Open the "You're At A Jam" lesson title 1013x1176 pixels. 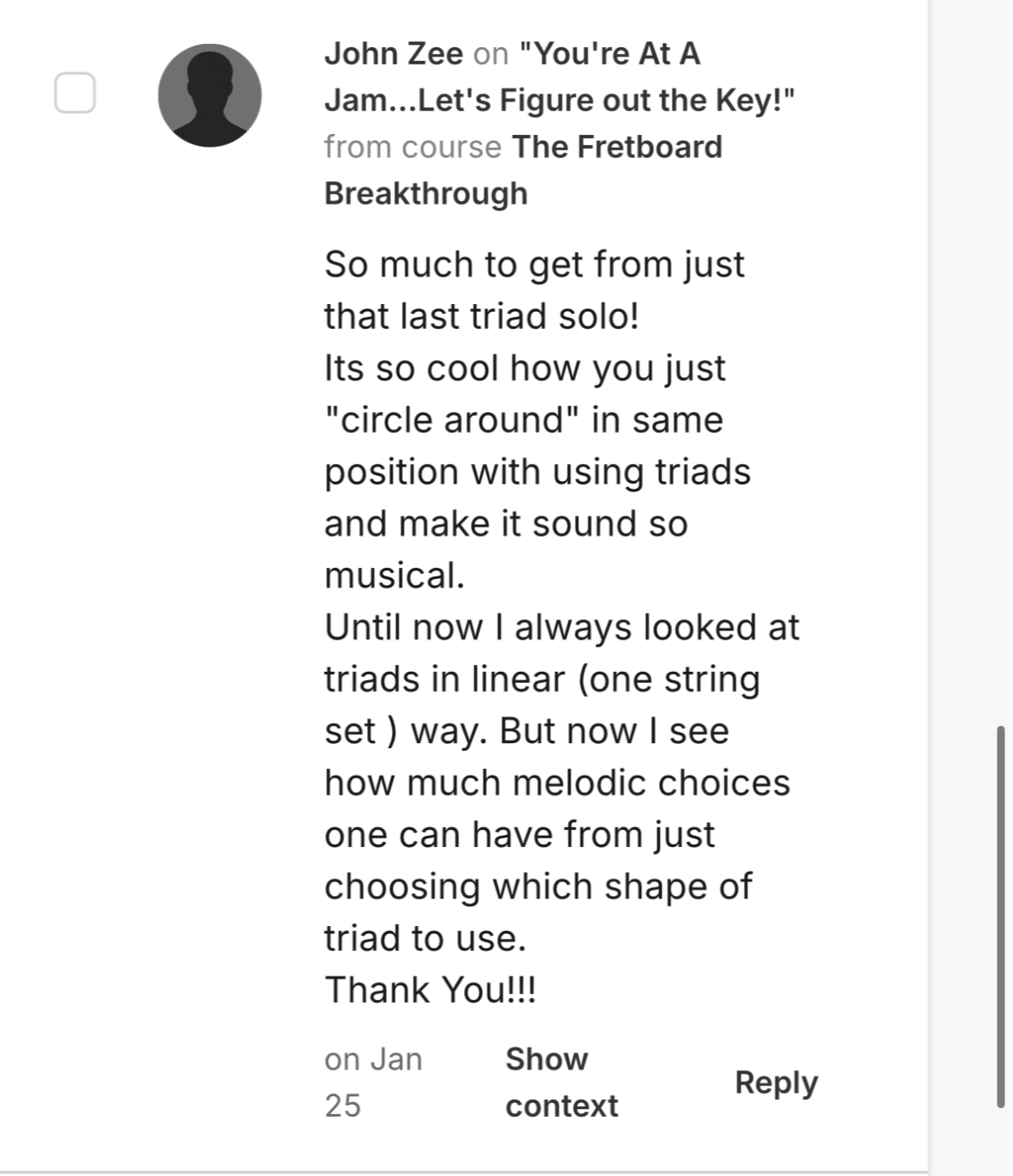click(558, 77)
